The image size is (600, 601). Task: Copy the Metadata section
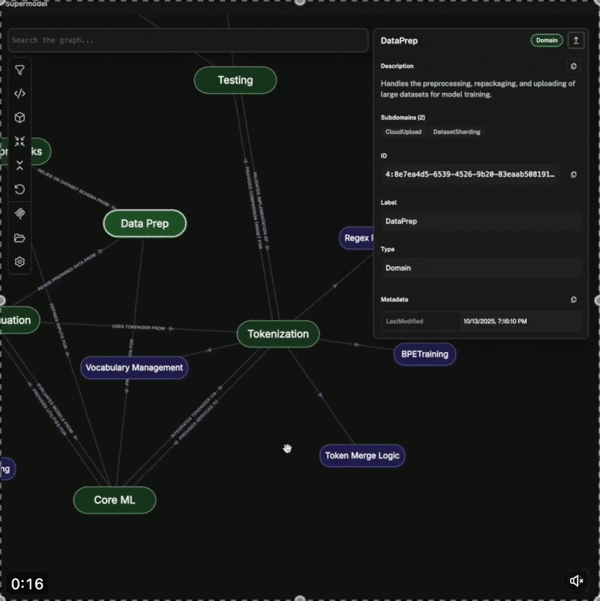click(573, 299)
